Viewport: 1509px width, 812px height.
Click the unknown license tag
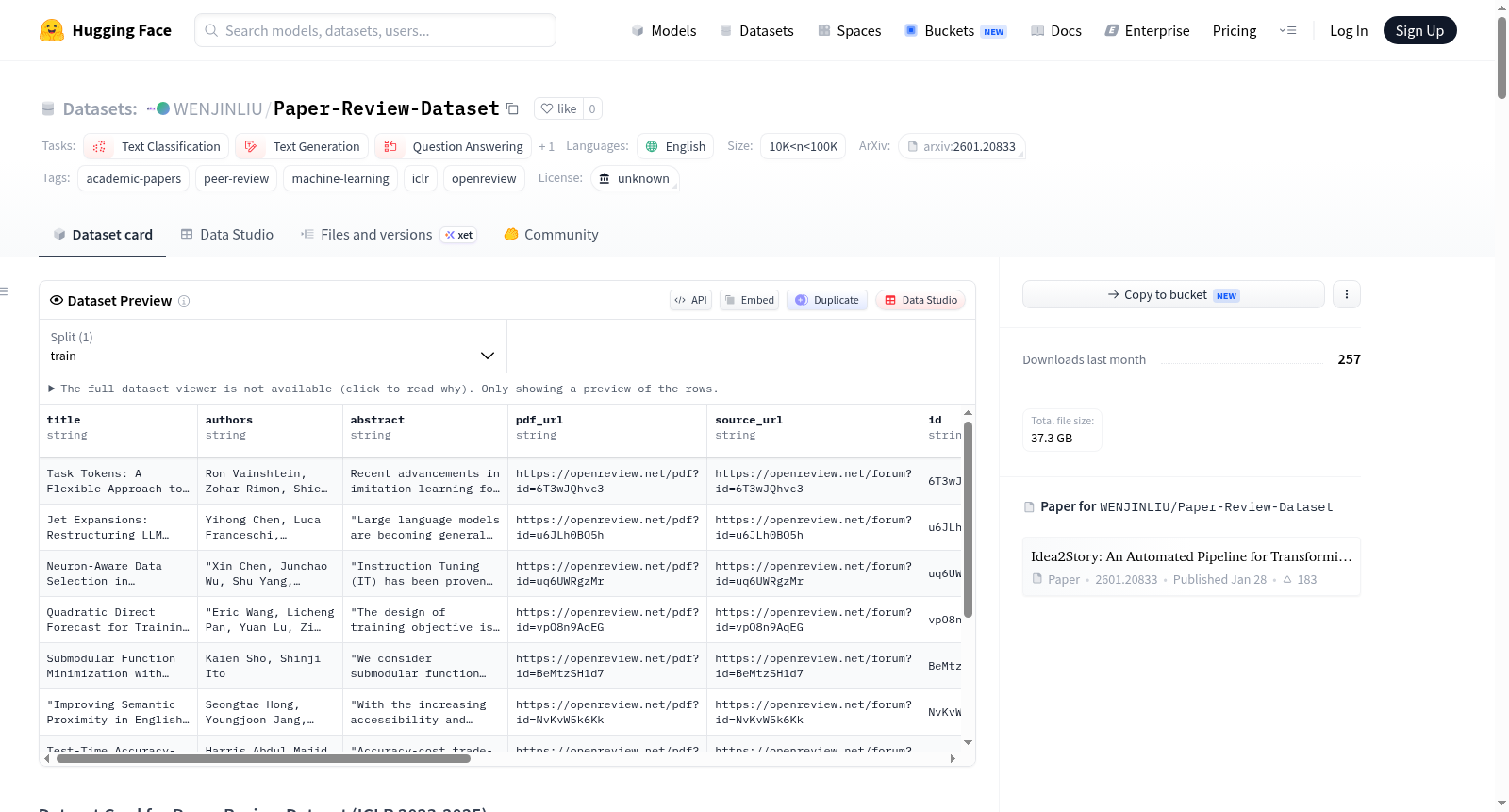click(x=635, y=178)
